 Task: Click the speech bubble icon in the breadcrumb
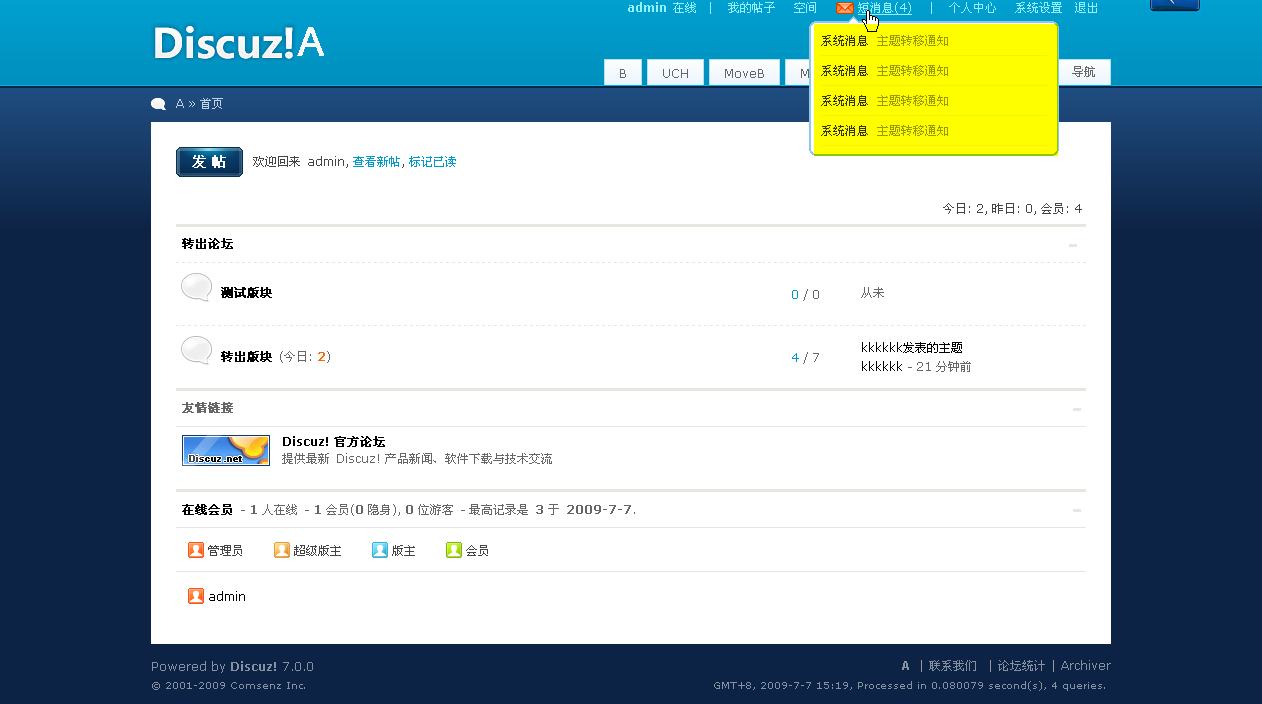[x=159, y=104]
